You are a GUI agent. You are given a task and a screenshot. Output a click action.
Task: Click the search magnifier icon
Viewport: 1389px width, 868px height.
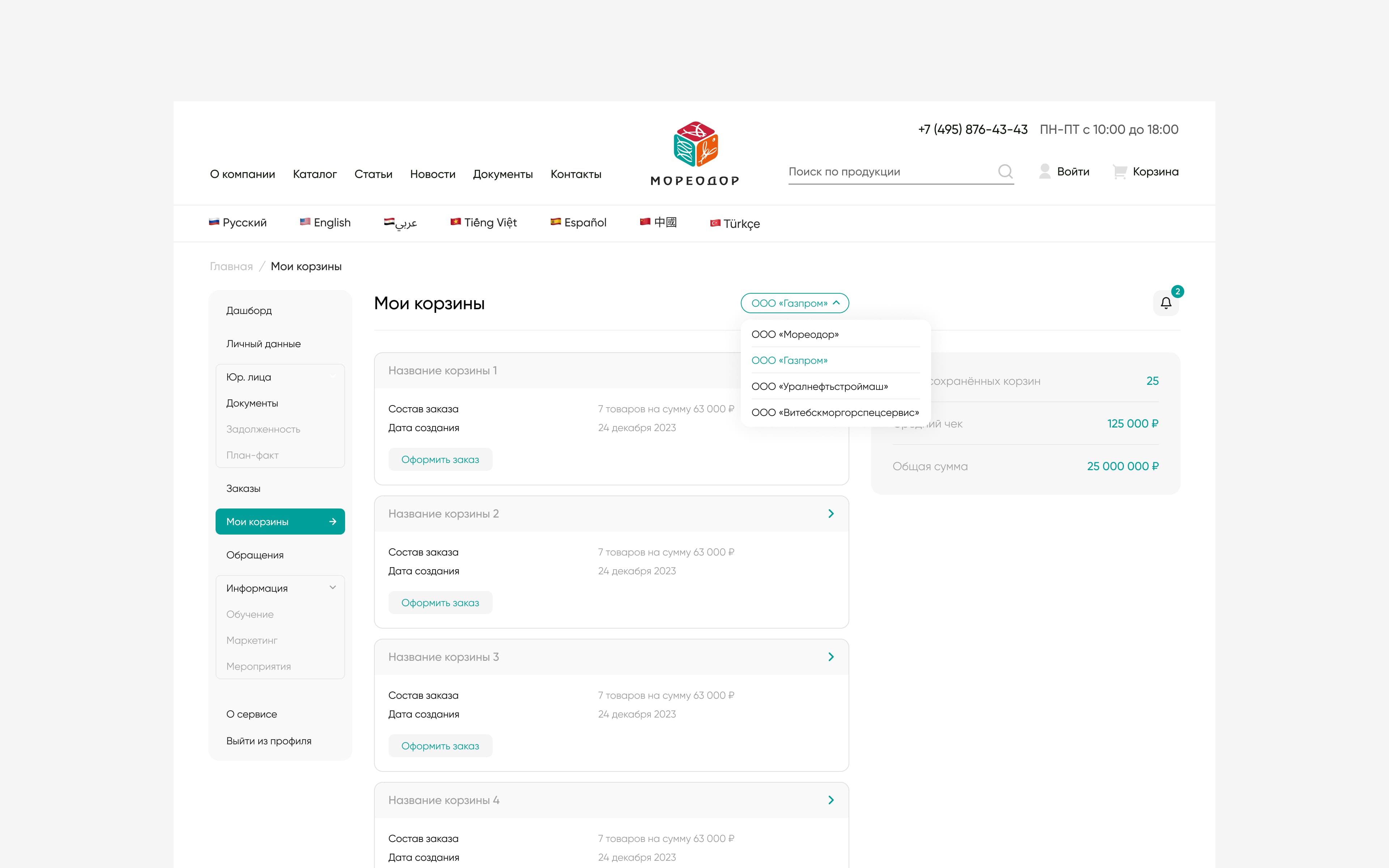coord(1004,172)
